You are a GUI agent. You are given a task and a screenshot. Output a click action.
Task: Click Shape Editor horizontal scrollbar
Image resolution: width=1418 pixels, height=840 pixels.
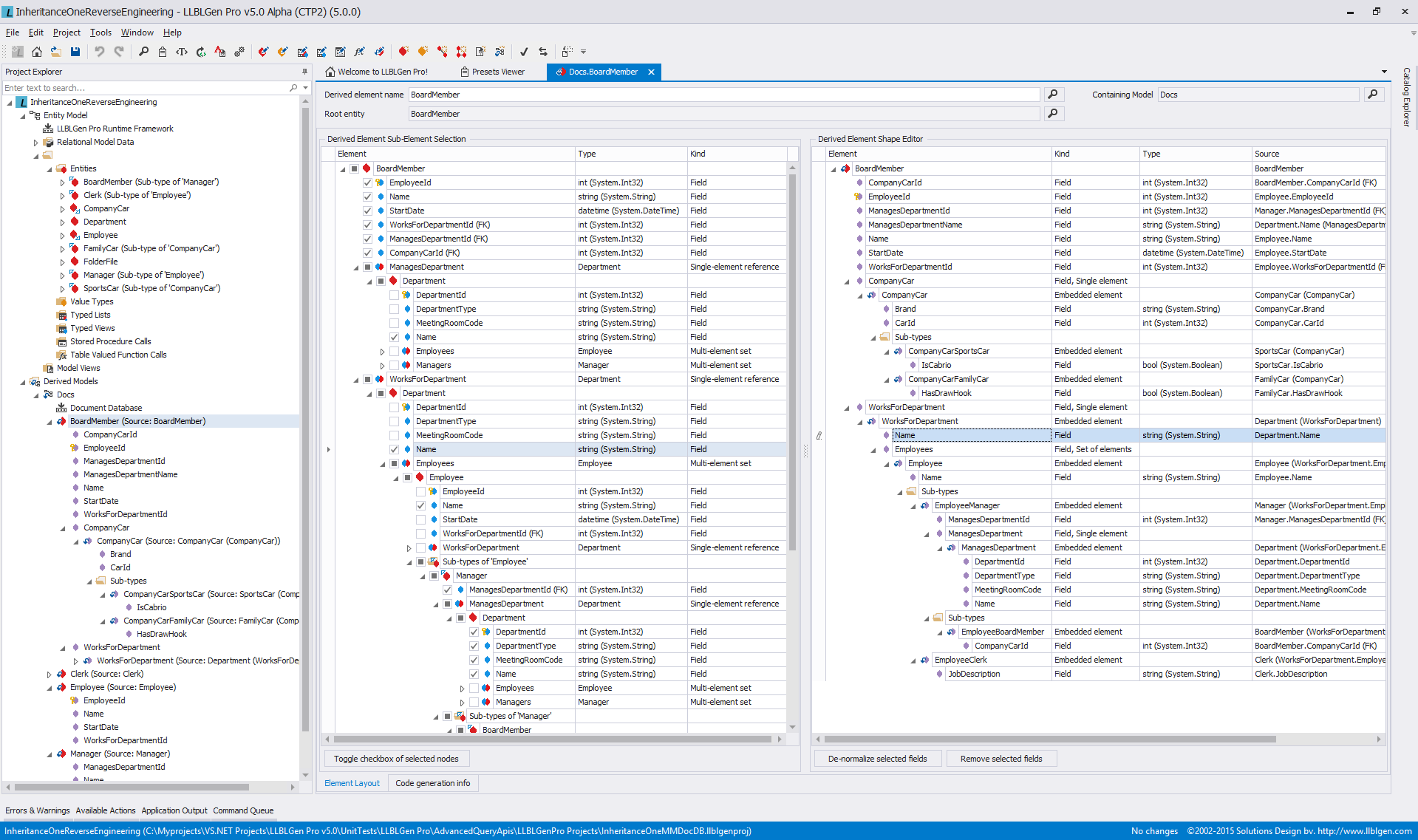(x=1049, y=739)
